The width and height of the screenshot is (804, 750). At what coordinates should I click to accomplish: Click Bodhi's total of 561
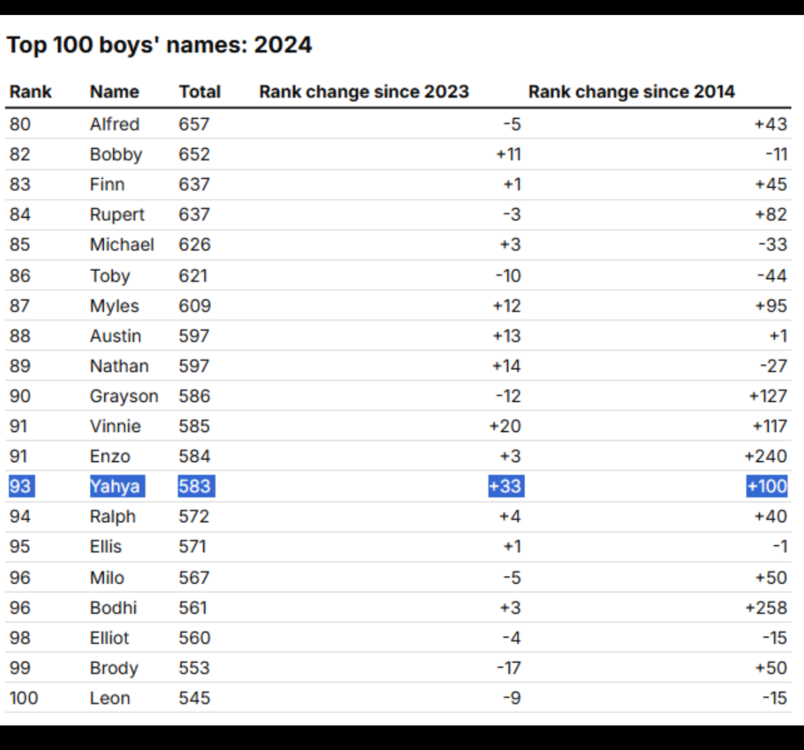point(193,608)
